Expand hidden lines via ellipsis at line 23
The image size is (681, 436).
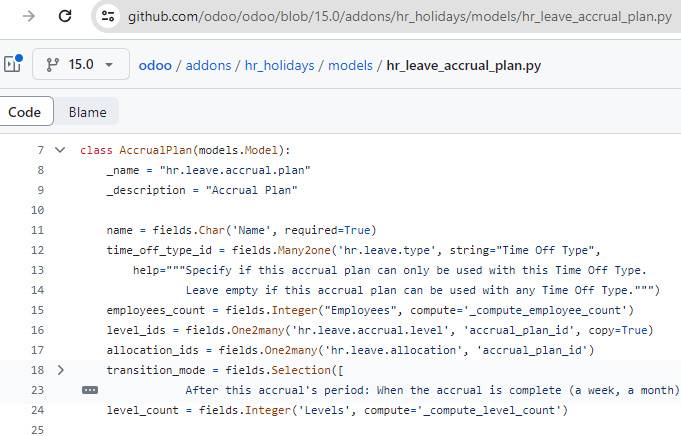pyautogui.click(x=90, y=390)
